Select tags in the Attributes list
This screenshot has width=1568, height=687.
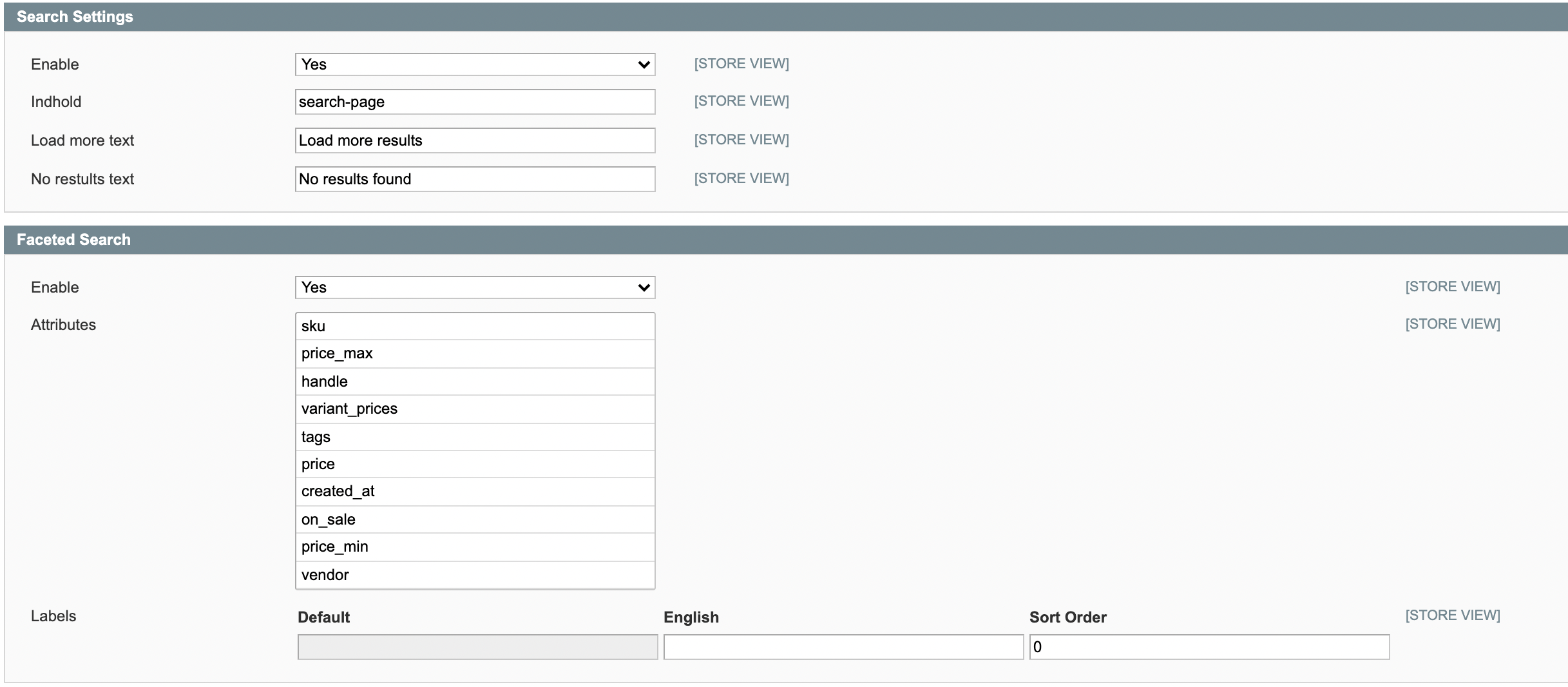pos(475,437)
